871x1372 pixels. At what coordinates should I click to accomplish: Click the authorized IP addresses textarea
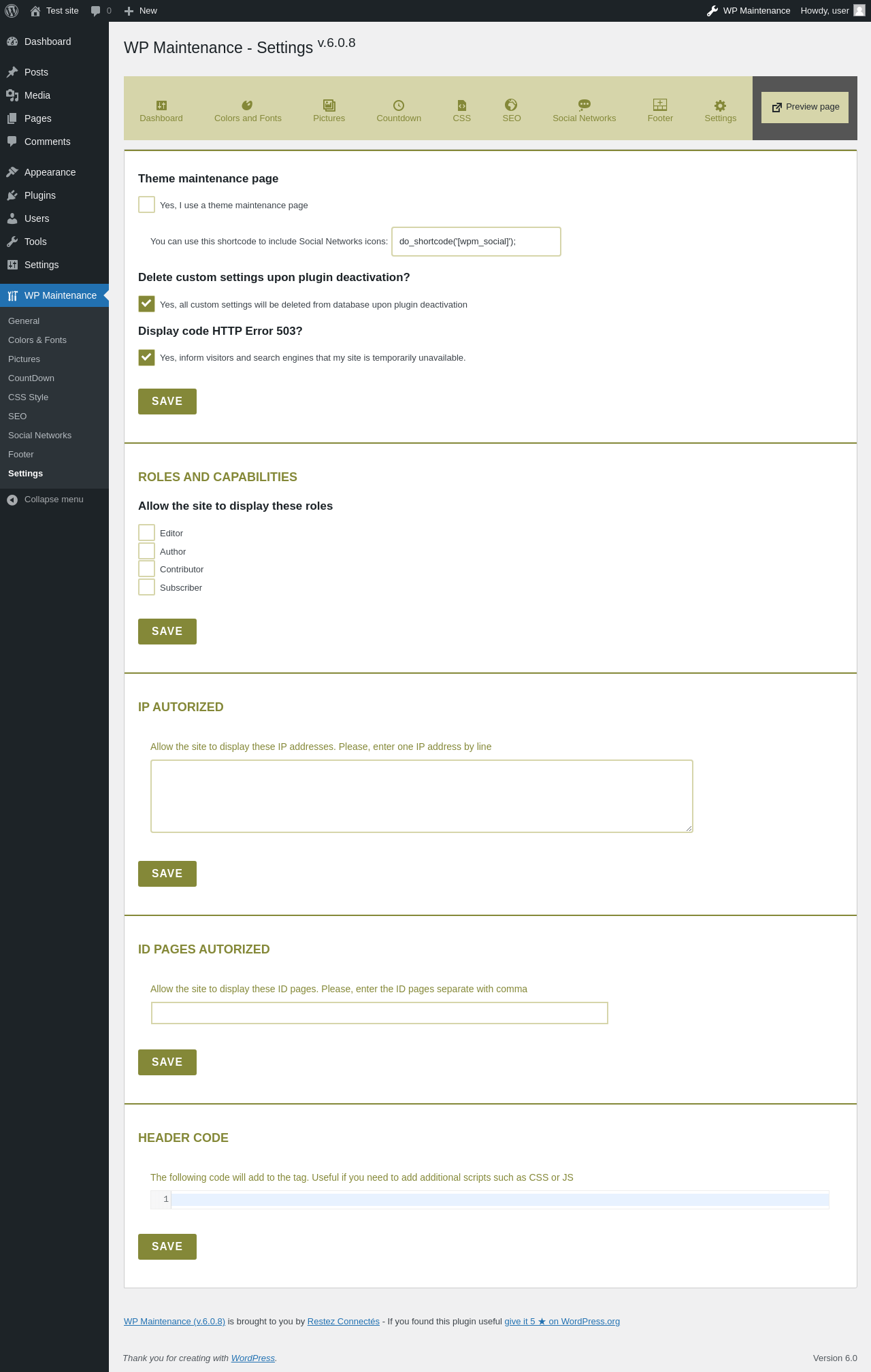click(422, 796)
